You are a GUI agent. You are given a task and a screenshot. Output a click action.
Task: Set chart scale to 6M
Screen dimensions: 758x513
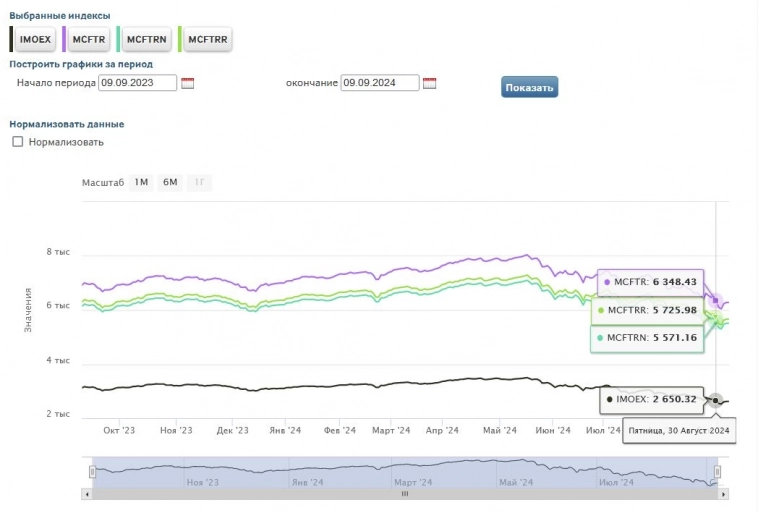(170, 182)
